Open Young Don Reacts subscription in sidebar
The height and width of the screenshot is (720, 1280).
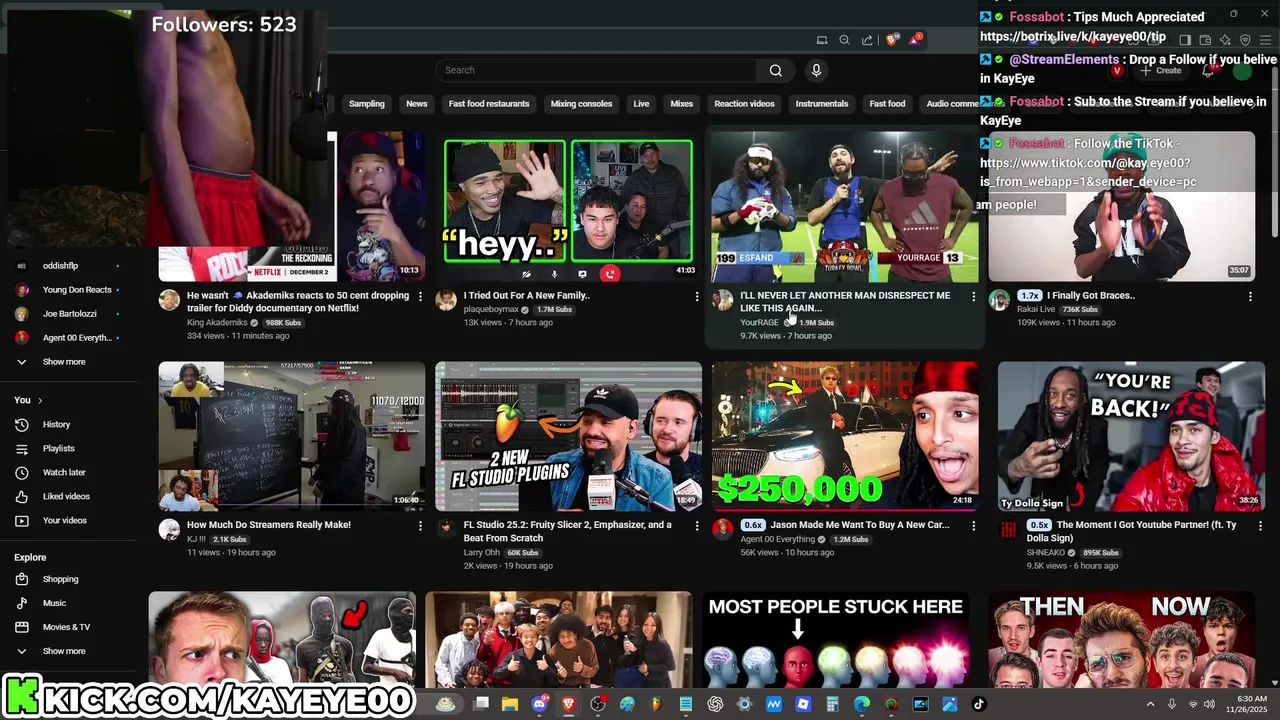[x=77, y=290]
